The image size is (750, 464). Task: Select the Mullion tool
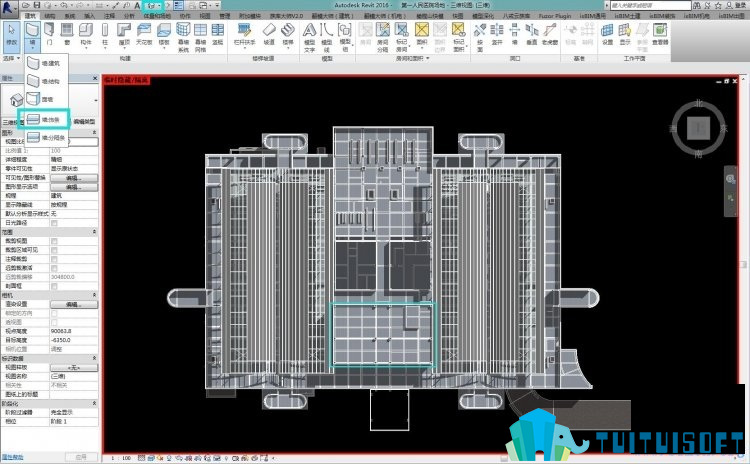tap(218, 35)
